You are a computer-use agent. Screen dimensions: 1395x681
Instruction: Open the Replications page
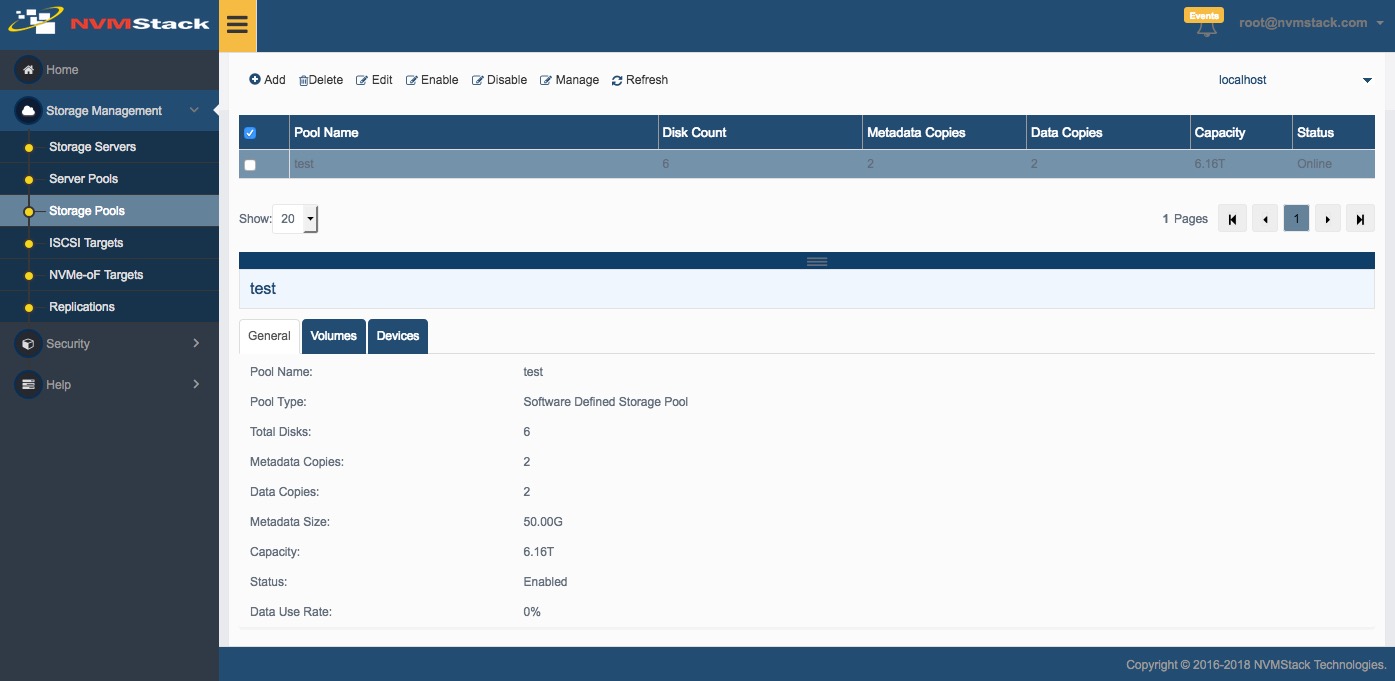[x=82, y=306]
